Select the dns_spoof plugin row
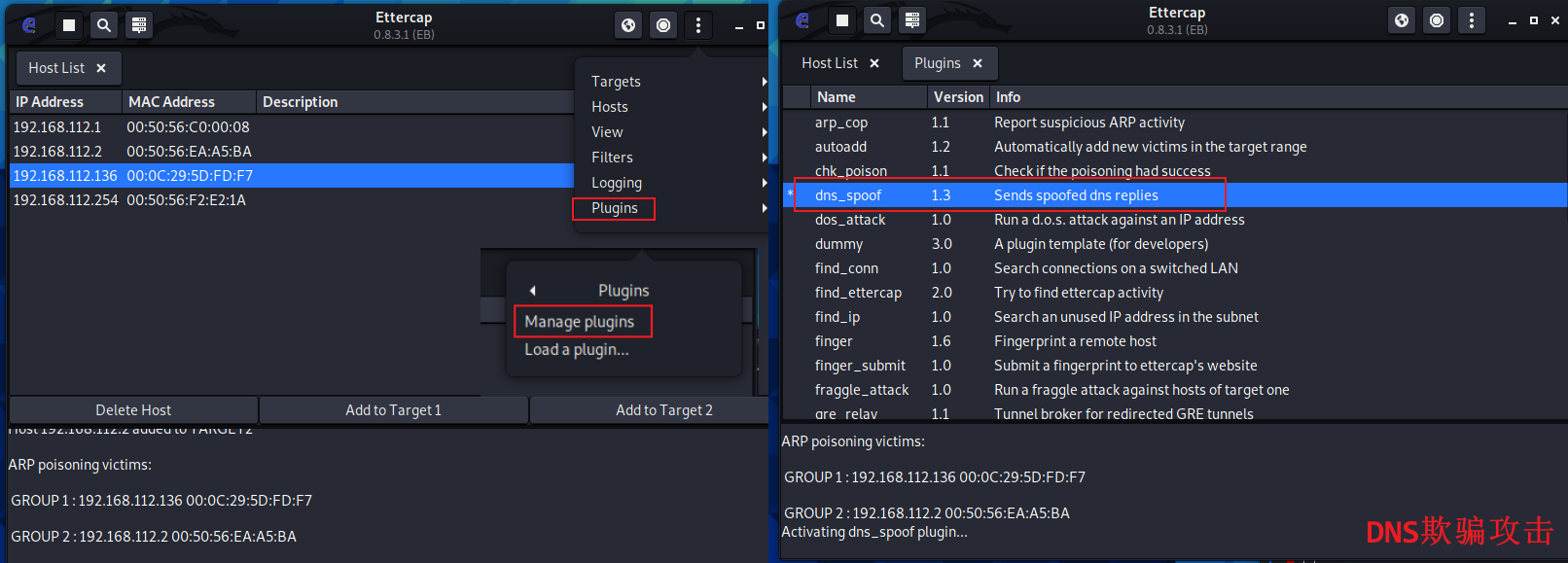Screen dimensions: 1568x563 click(x=1175, y=195)
